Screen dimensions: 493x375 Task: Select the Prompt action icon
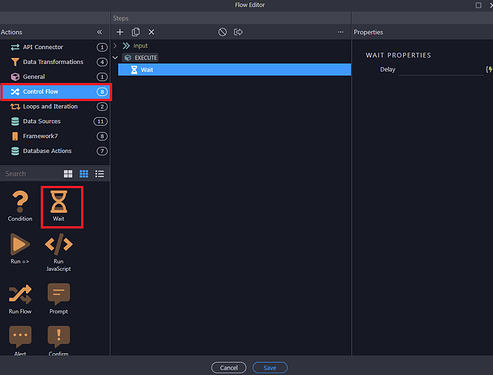pos(59,299)
